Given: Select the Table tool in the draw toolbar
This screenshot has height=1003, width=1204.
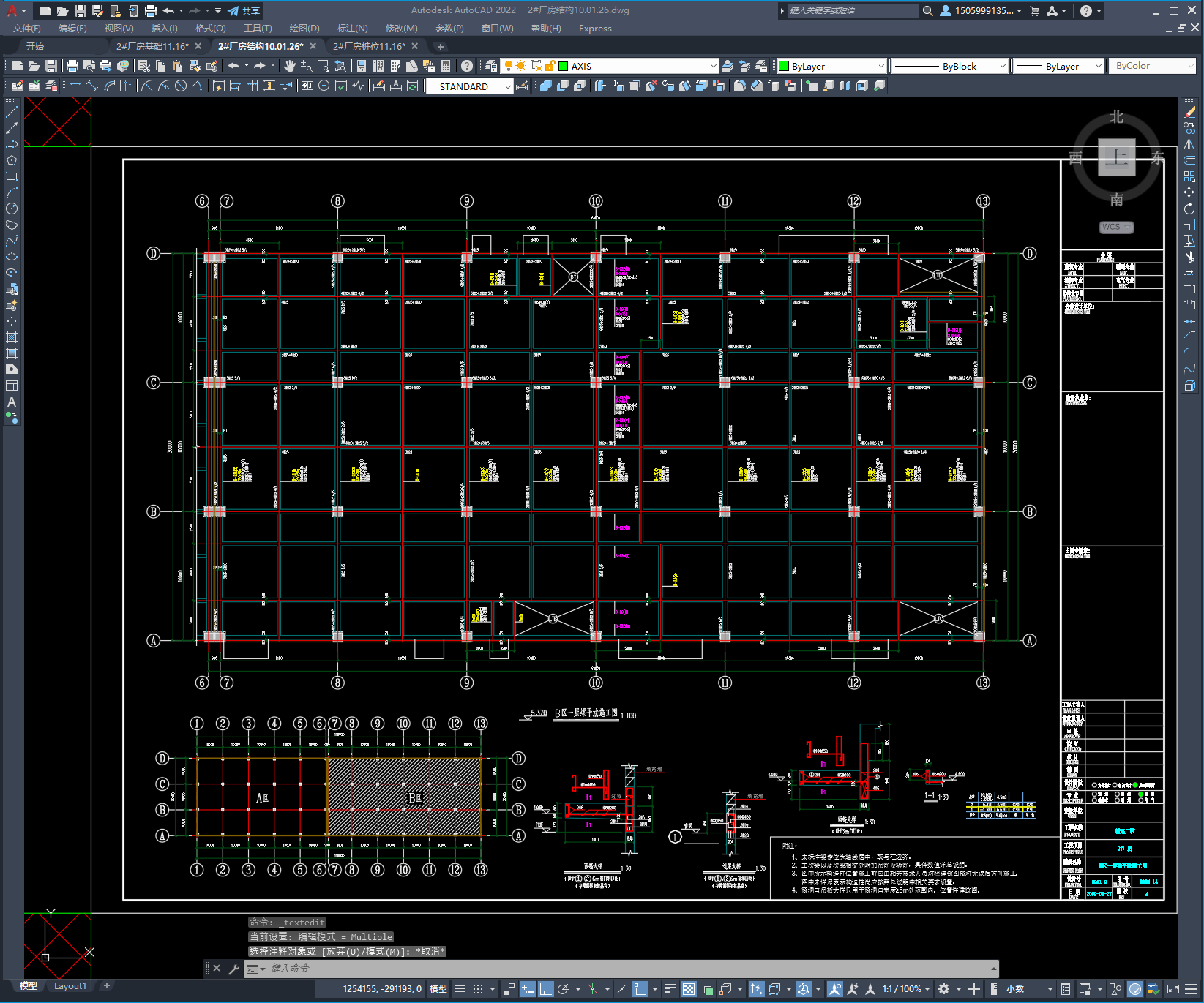Looking at the screenshot, I should (12, 386).
